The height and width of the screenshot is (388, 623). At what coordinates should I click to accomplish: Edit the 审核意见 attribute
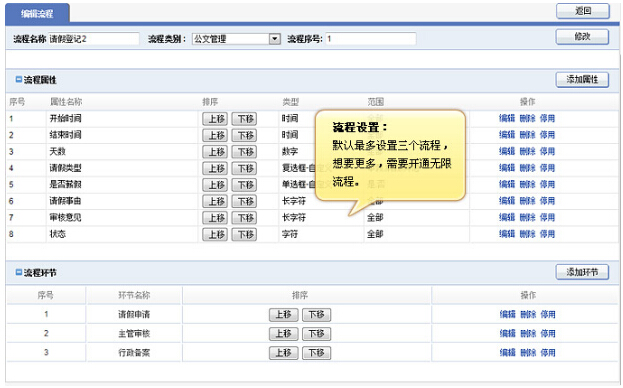[507, 217]
